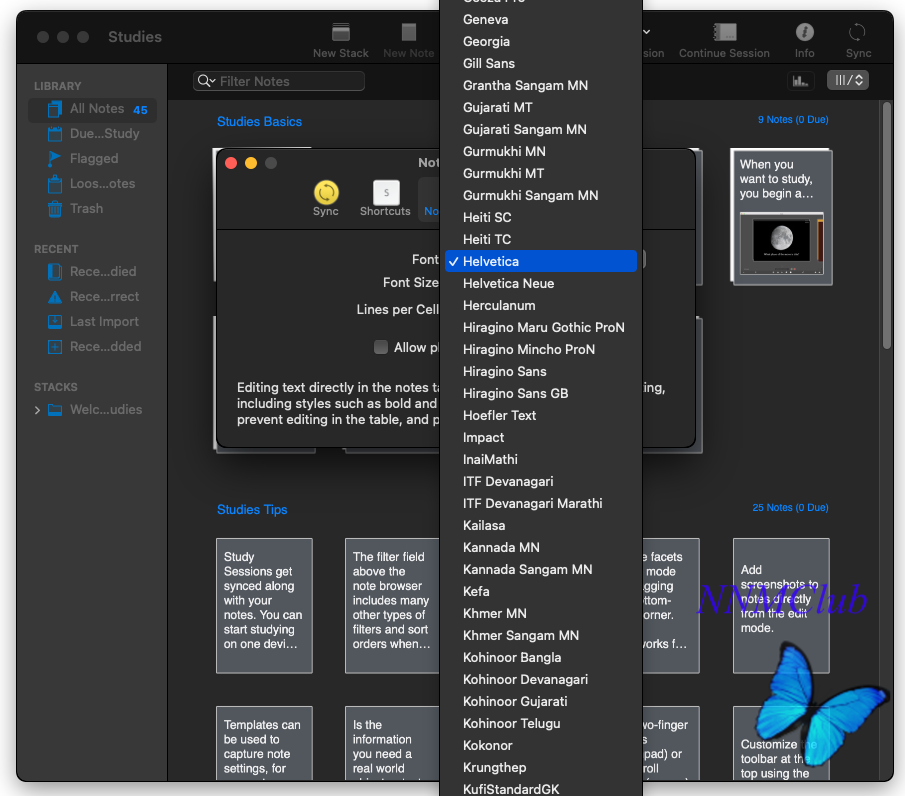Image resolution: width=905 pixels, height=796 pixels.
Task: Select Gurmukhi MN font
Action: 541,151
